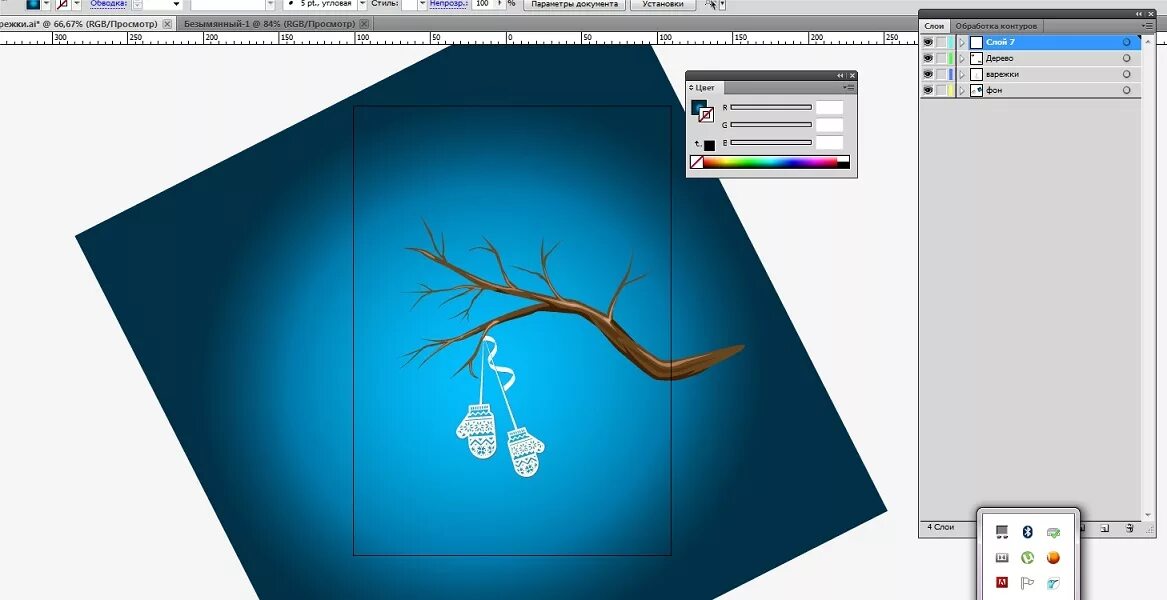Click the Adobe red tray icon
Image resolution: width=1167 pixels, height=600 pixels.
click(1002, 582)
